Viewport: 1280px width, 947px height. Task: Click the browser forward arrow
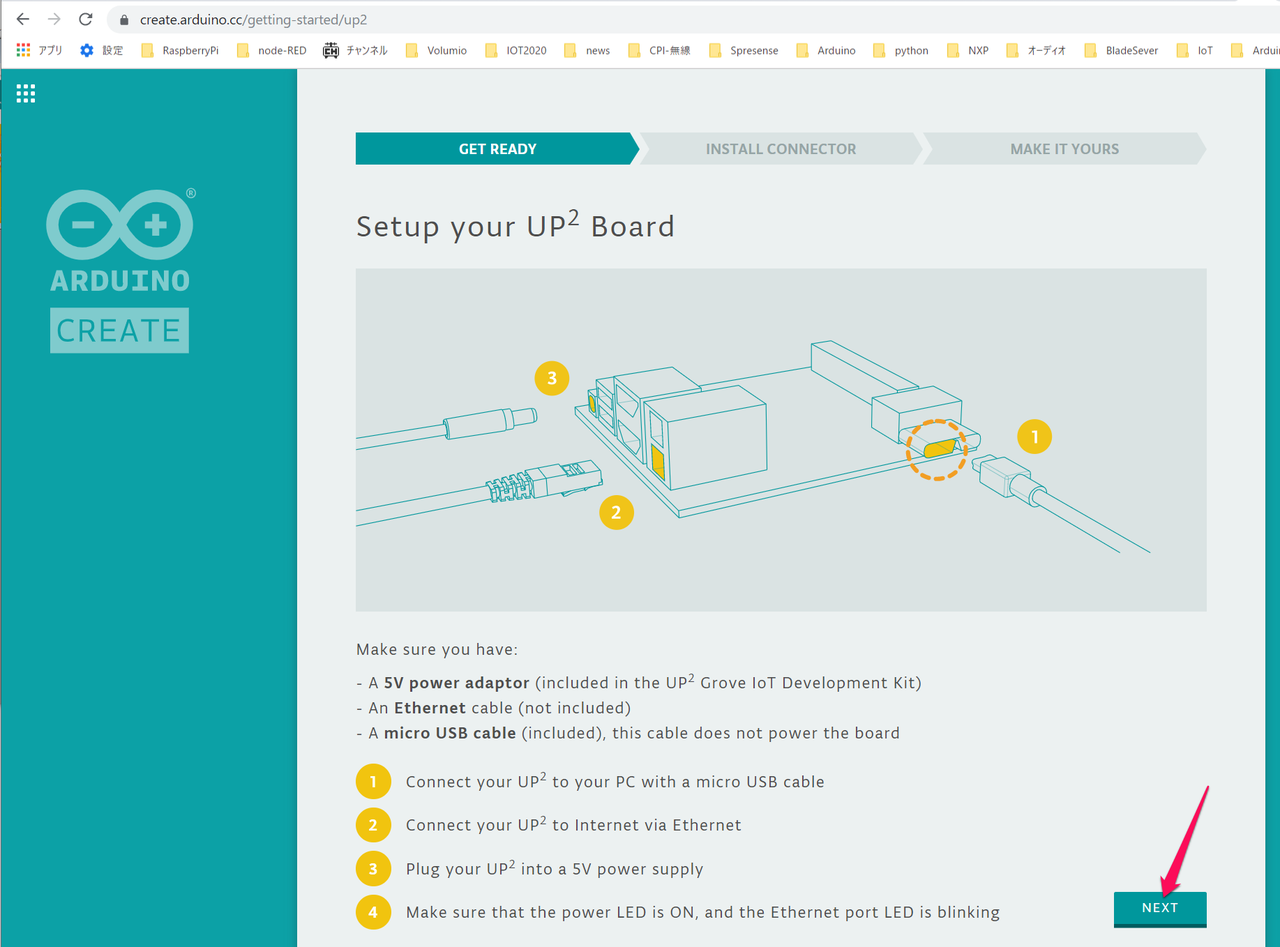[54, 19]
